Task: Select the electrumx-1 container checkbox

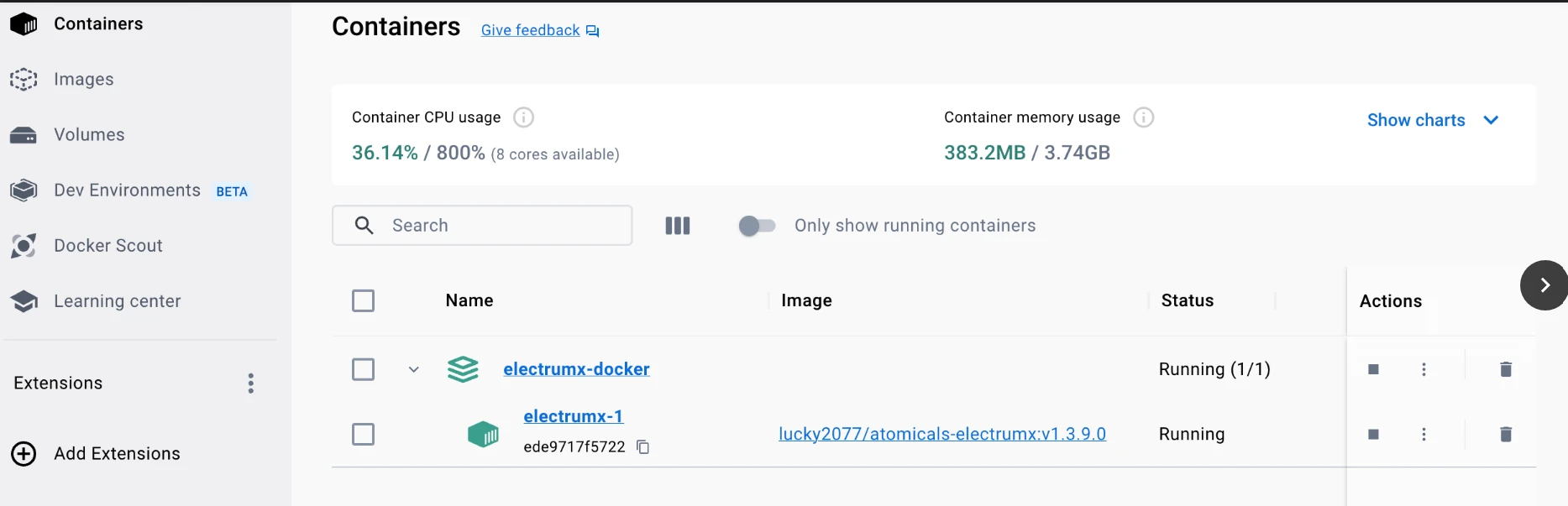Action: (x=363, y=434)
